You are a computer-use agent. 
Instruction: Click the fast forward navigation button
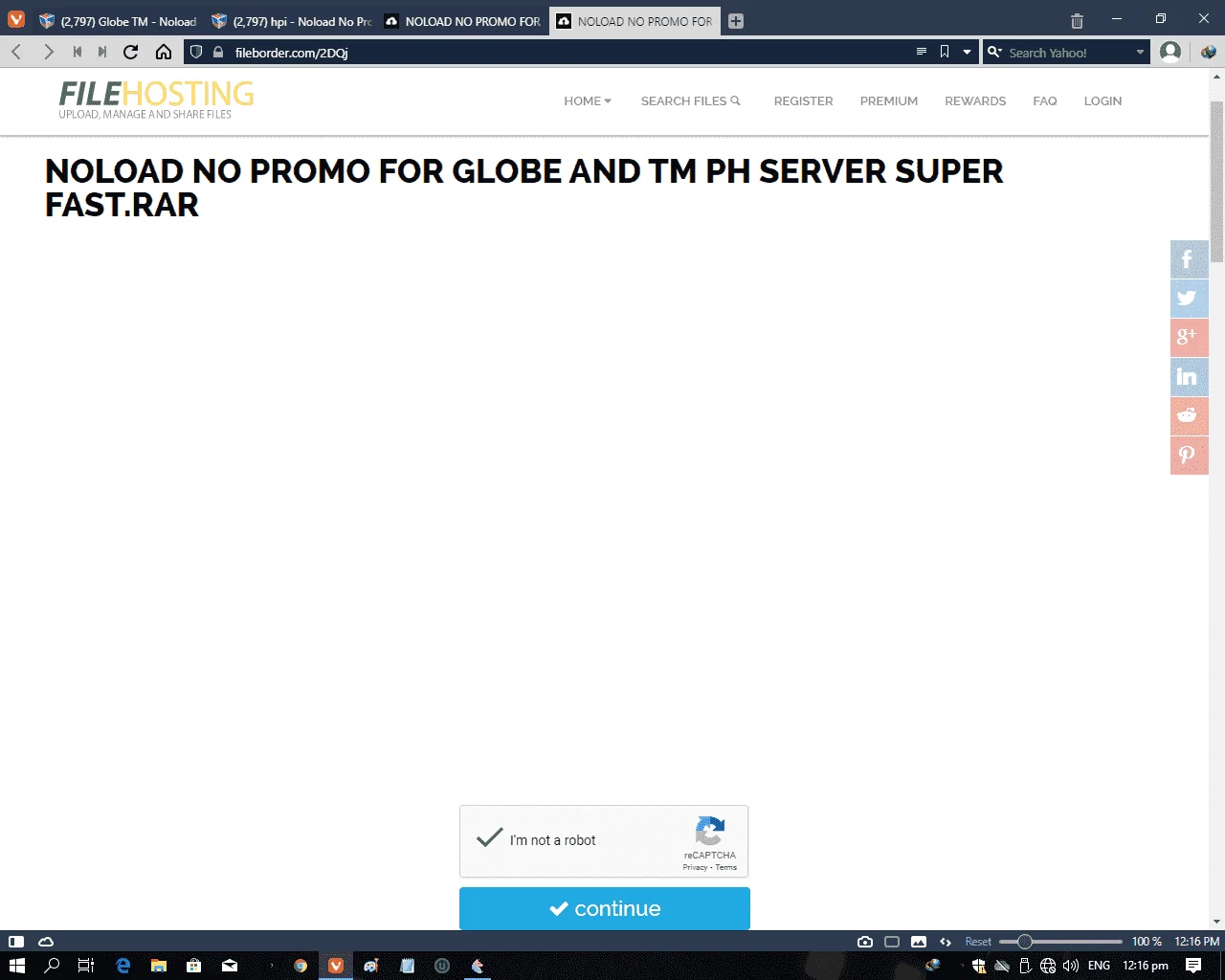coord(102,52)
